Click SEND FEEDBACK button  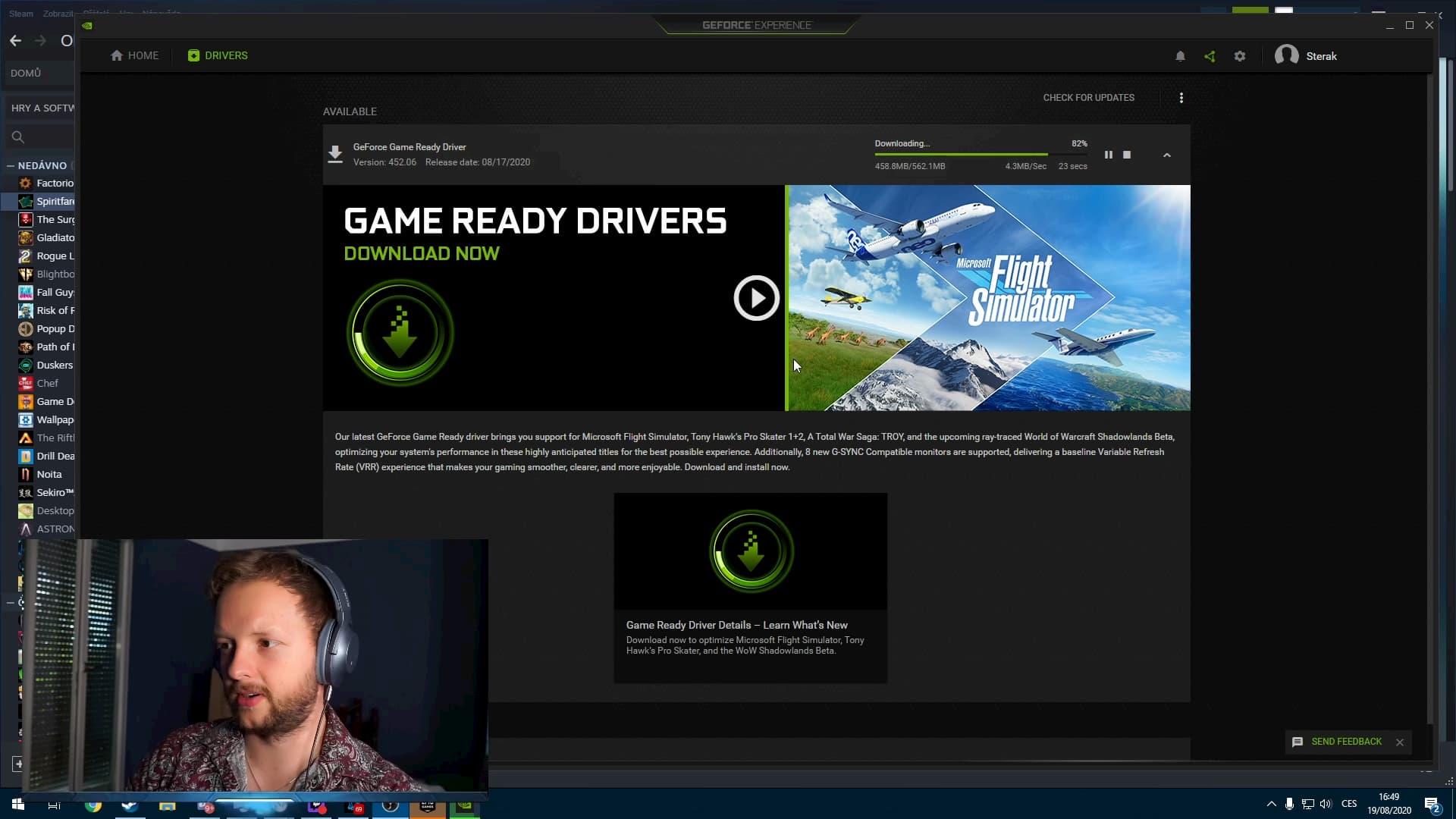pos(1339,742)
